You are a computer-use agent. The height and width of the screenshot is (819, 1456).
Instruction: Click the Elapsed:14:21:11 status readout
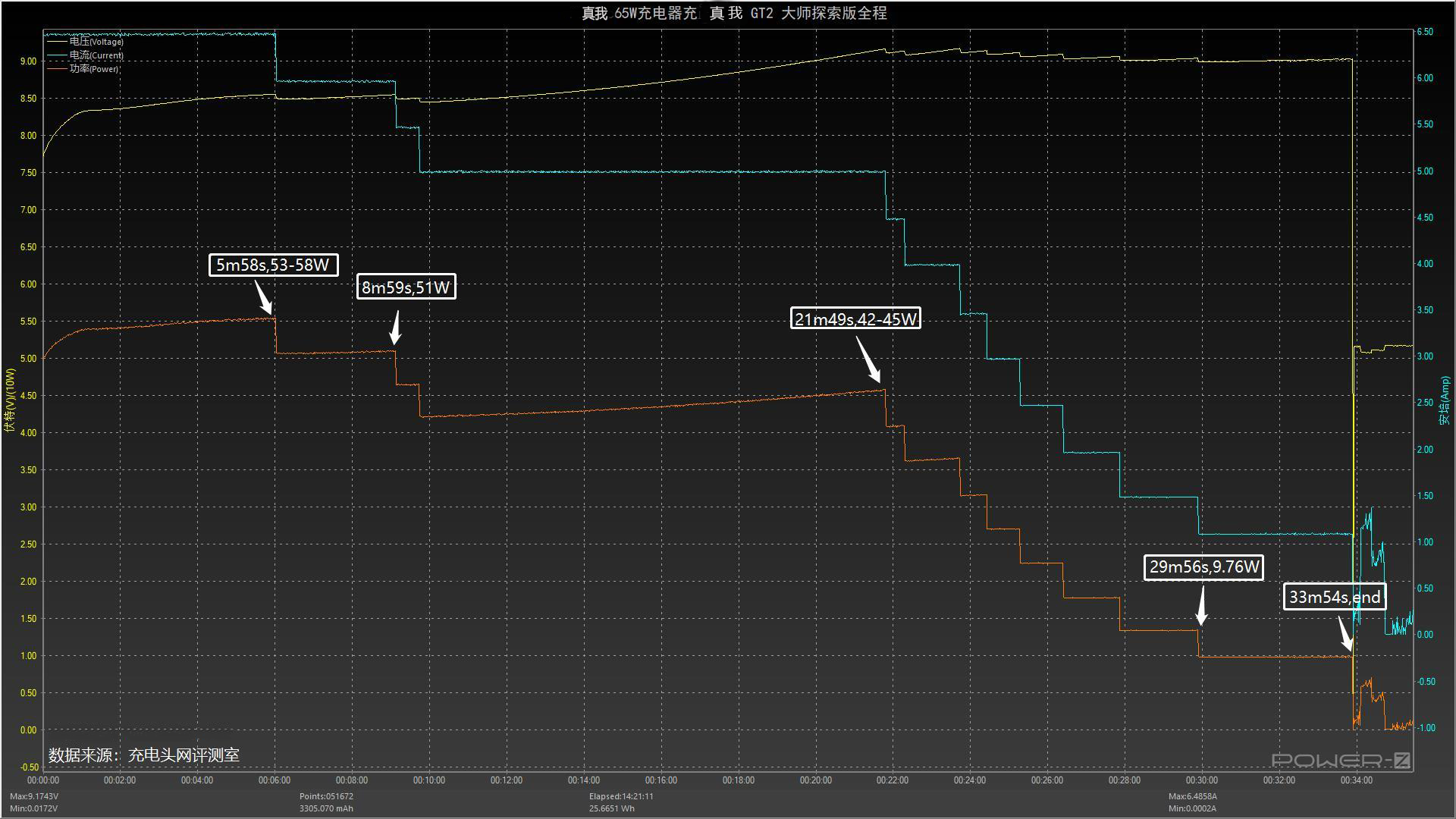coord(621,796)
